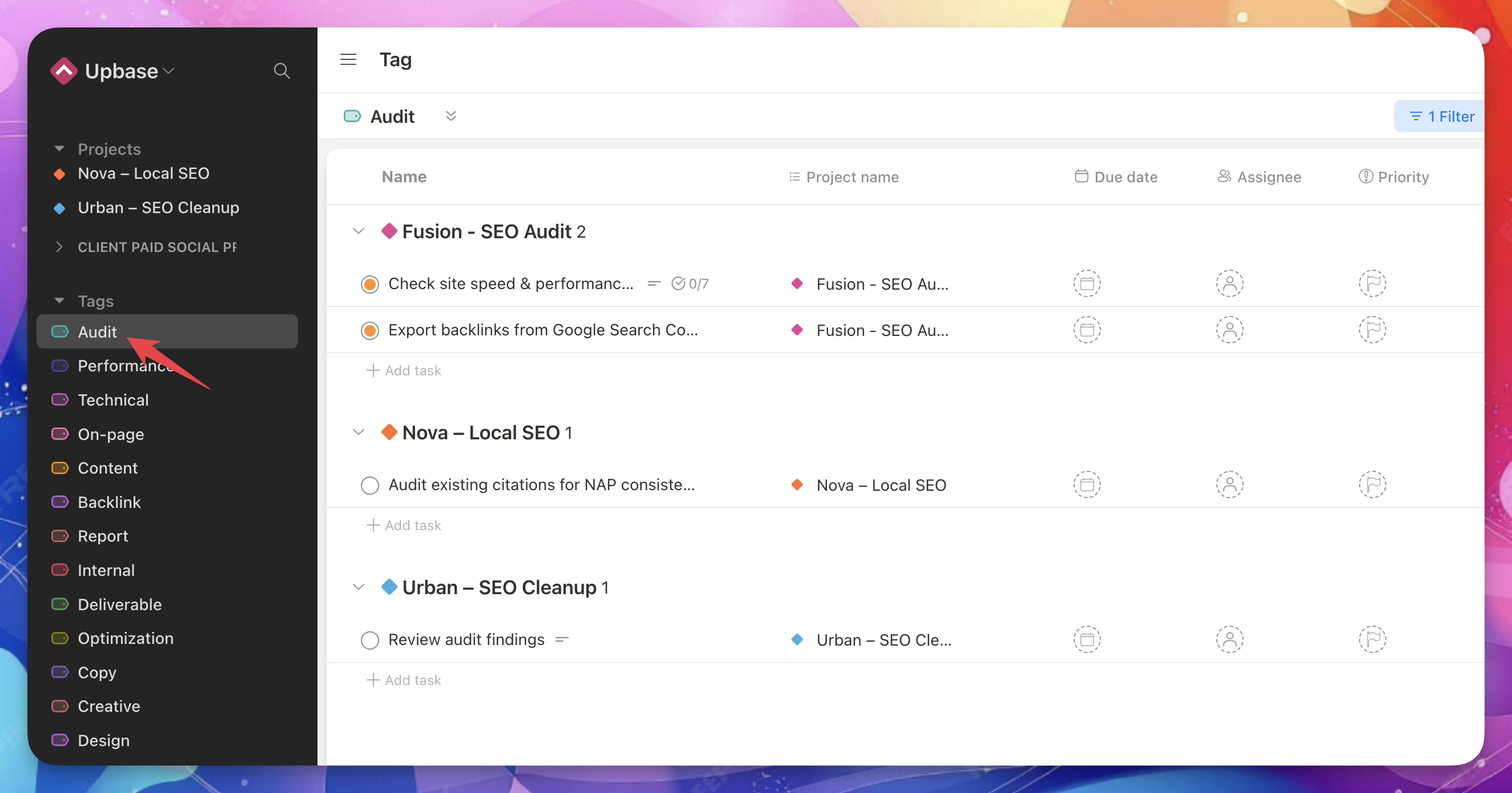Open due date picker for Review audit findings
This screenshot has width=1512, height=793.
1087,639
